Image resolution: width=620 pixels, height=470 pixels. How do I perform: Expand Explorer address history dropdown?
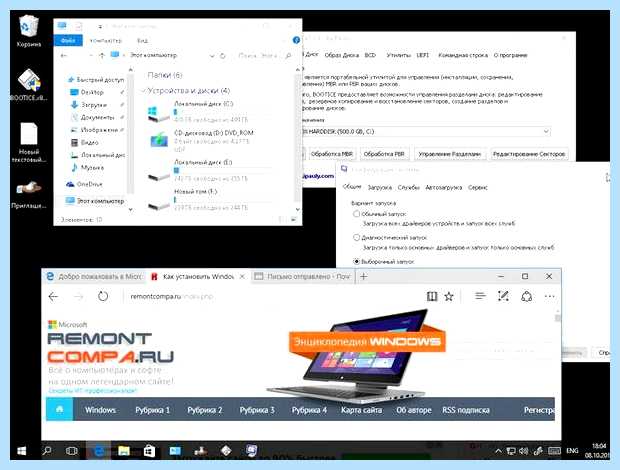pyautogui.click(x=212, y=56)
